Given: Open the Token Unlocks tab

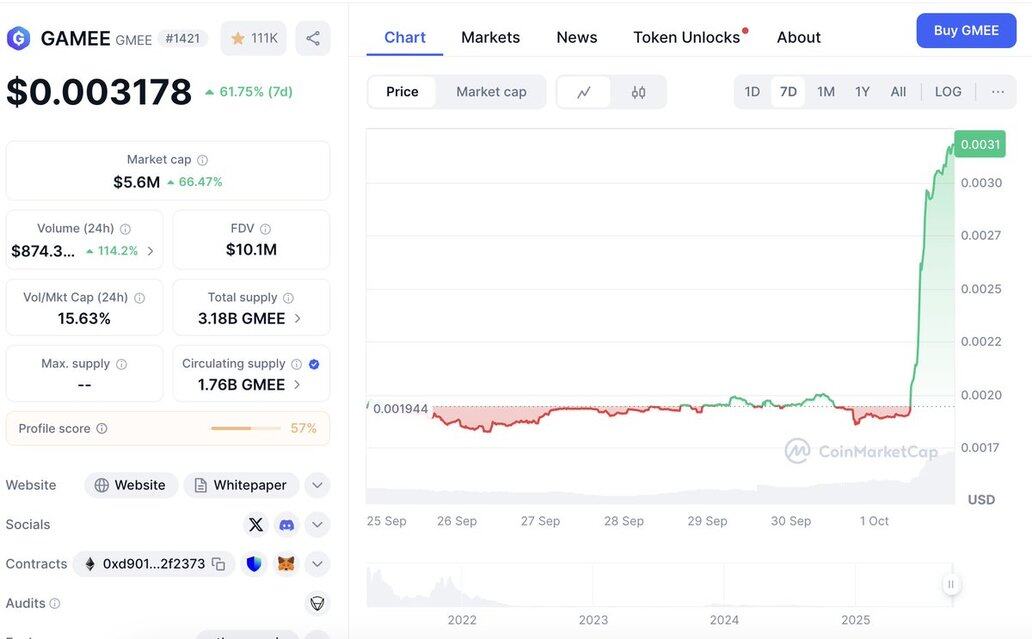Looking at the screenshot, I should pyautogui.click(x=687, y=37).
